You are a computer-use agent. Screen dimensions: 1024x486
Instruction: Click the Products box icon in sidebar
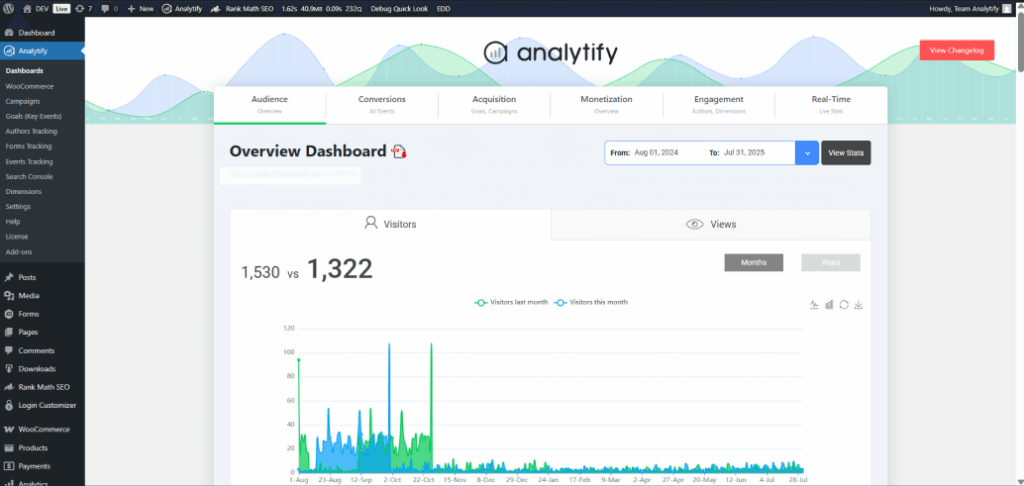point(9,448)
